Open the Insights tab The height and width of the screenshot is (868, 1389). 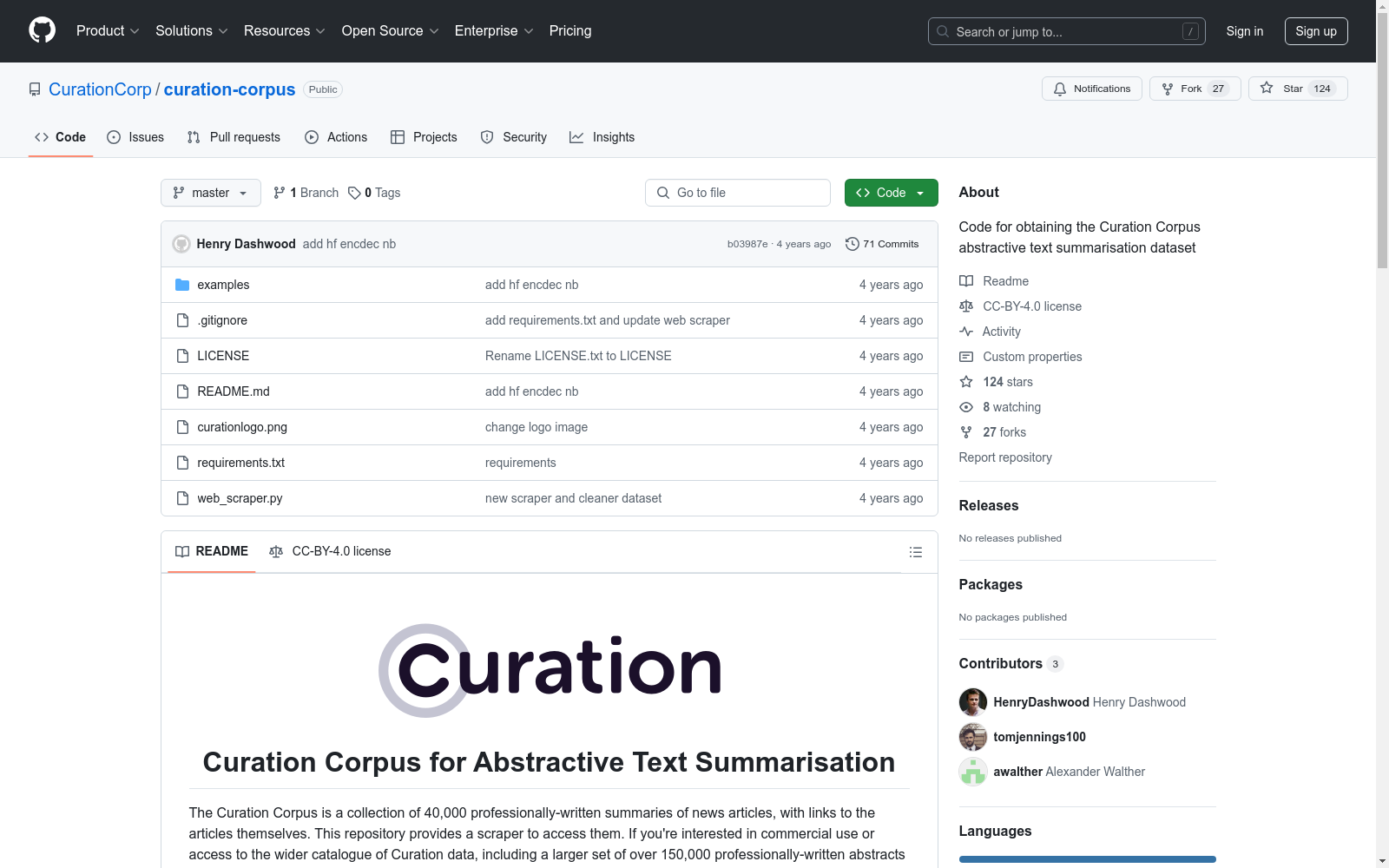[602, 137]
